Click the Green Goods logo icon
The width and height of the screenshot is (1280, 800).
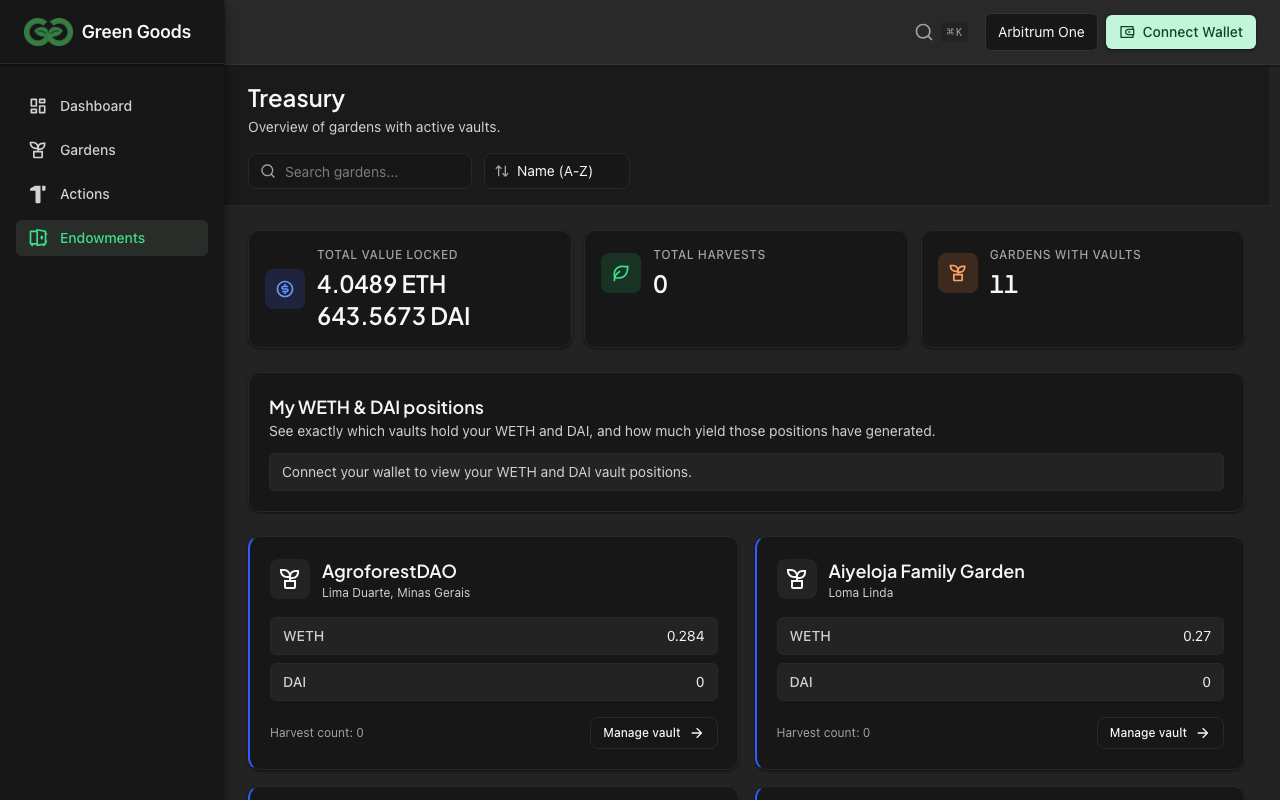point(48,32)
